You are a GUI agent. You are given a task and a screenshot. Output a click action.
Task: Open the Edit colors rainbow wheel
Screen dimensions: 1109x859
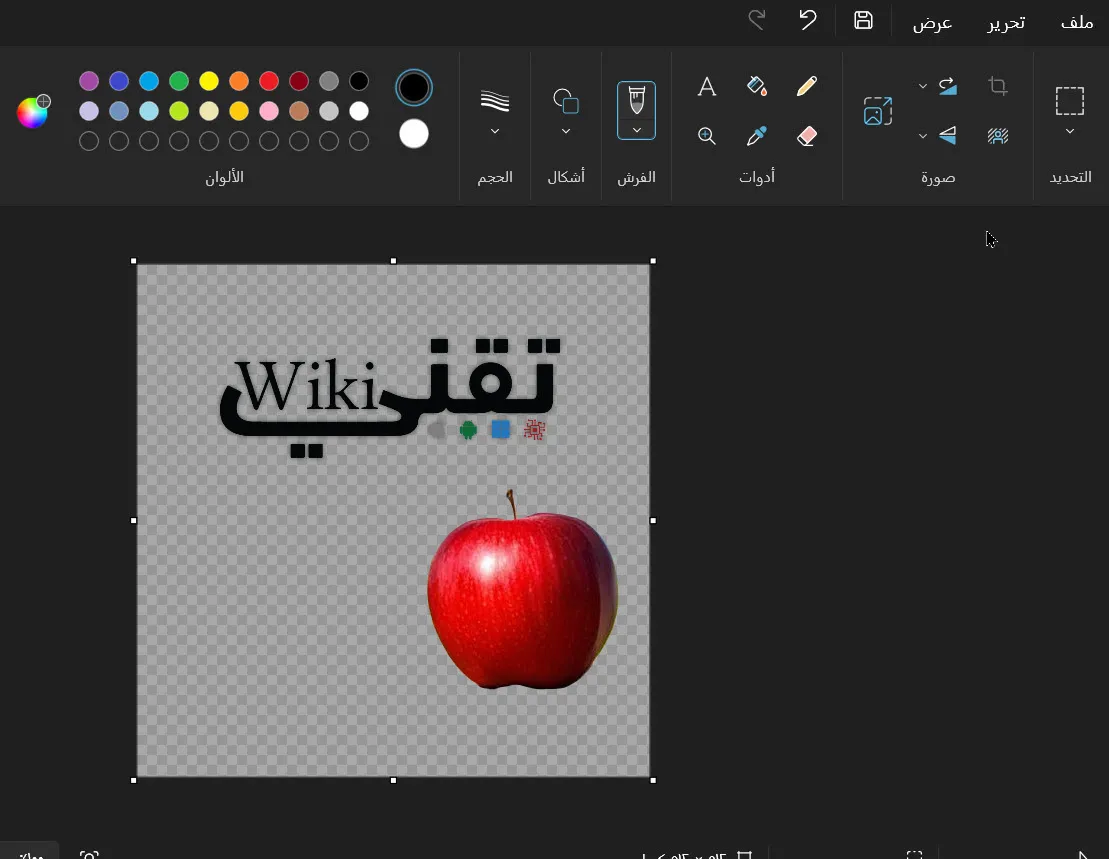[33, 112]
